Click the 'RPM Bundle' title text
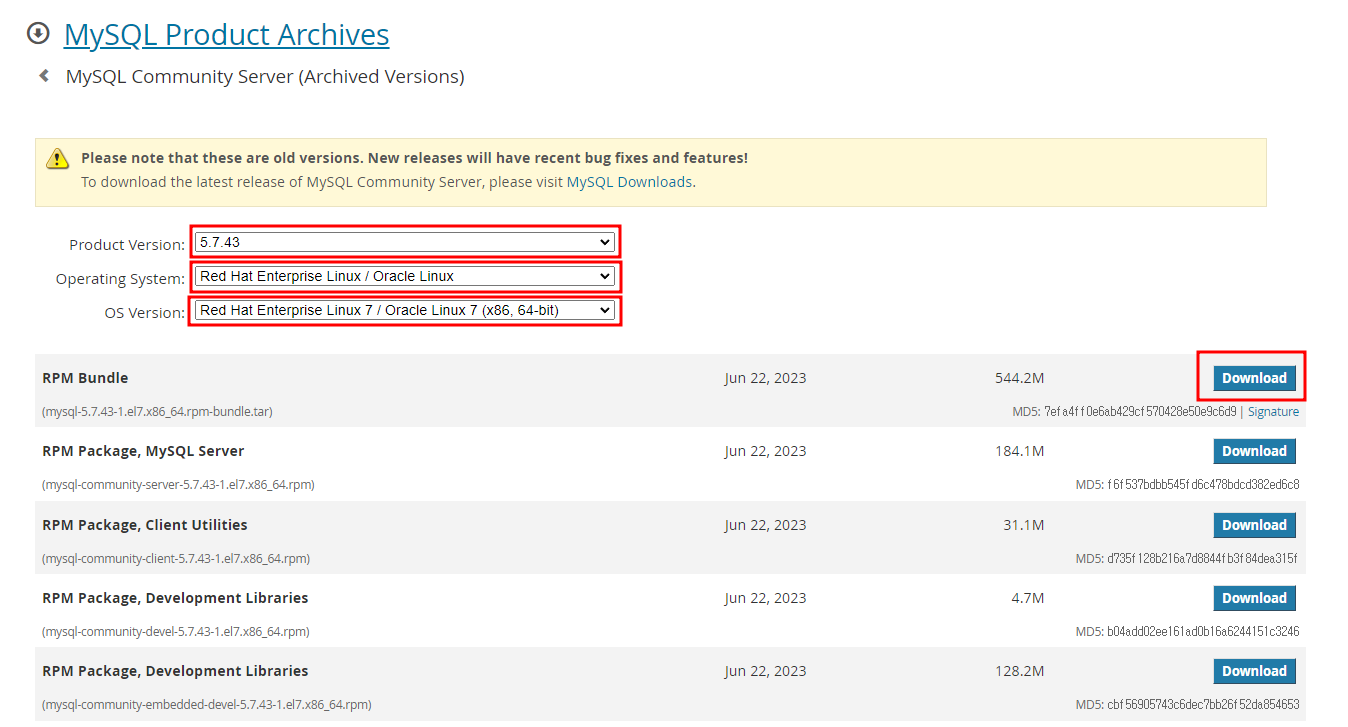The width and height of the screenshot is (1348, 727). tap(85, 378)
